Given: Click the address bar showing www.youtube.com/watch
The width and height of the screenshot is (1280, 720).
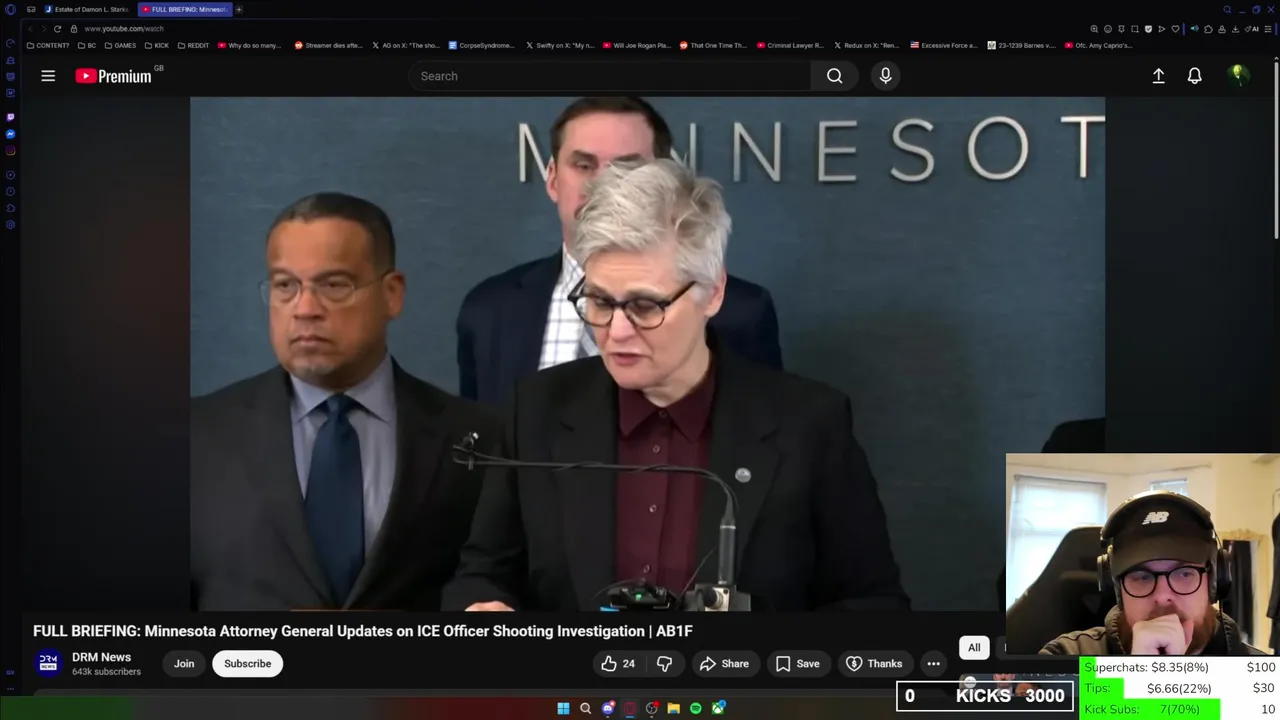Looking at the screenshot, I should click(124, 29).
